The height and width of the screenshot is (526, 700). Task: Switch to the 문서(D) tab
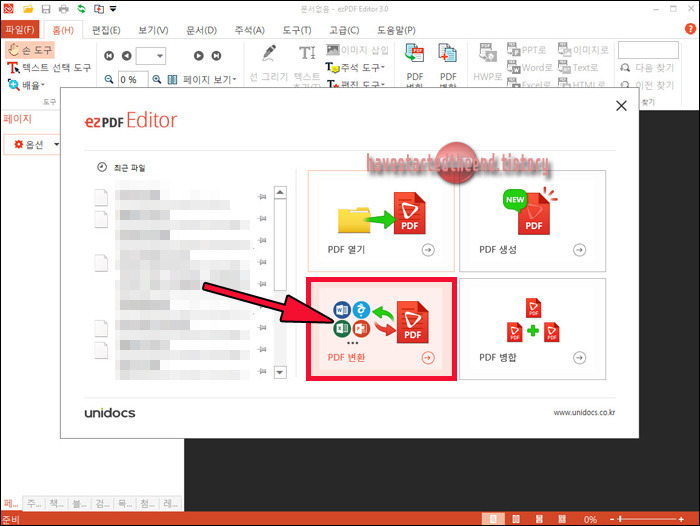click(201, 30)
